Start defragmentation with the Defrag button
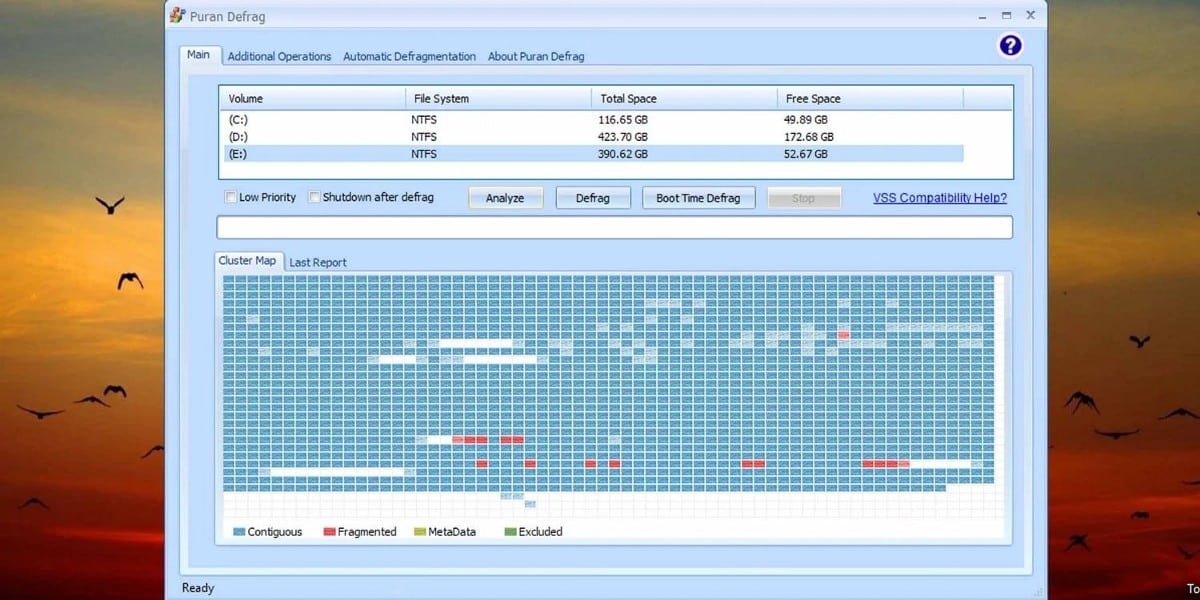The height and width of the screenshot is (600, 1200). coord(593,198)
